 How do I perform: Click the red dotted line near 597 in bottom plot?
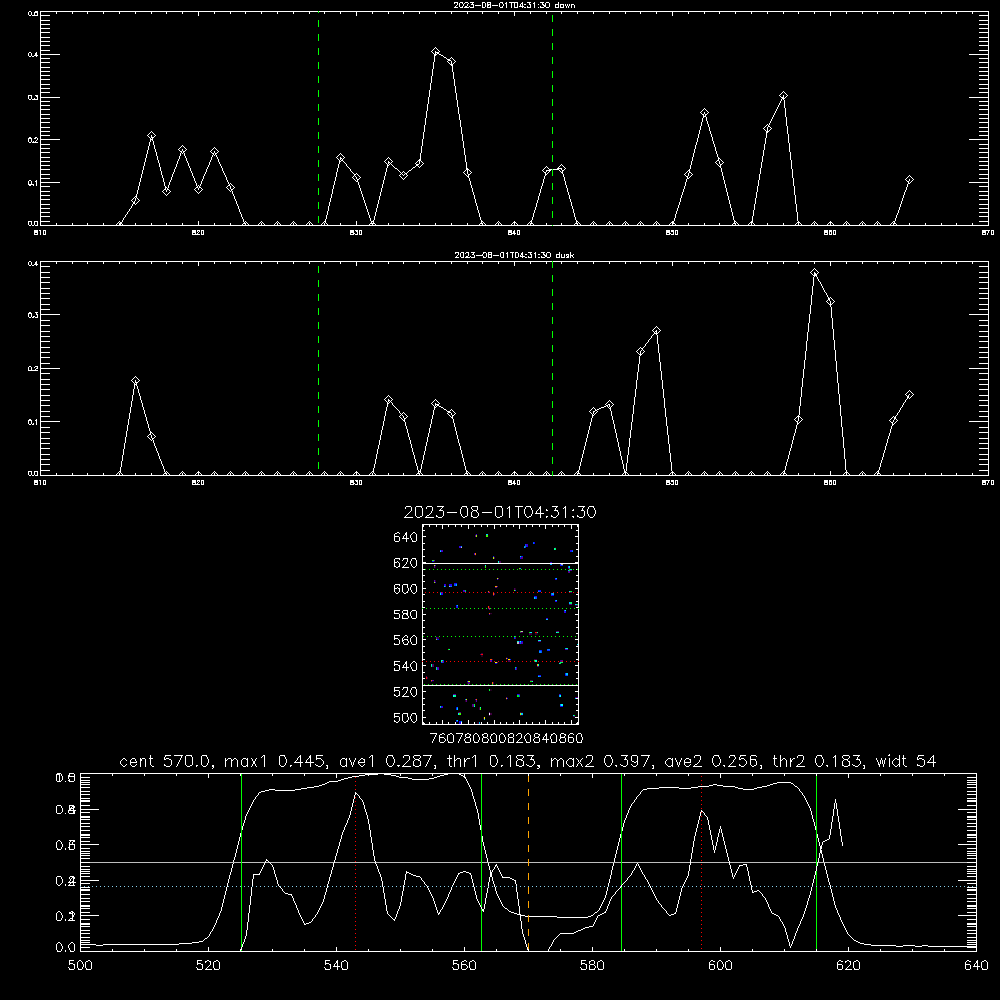point(702,862)
